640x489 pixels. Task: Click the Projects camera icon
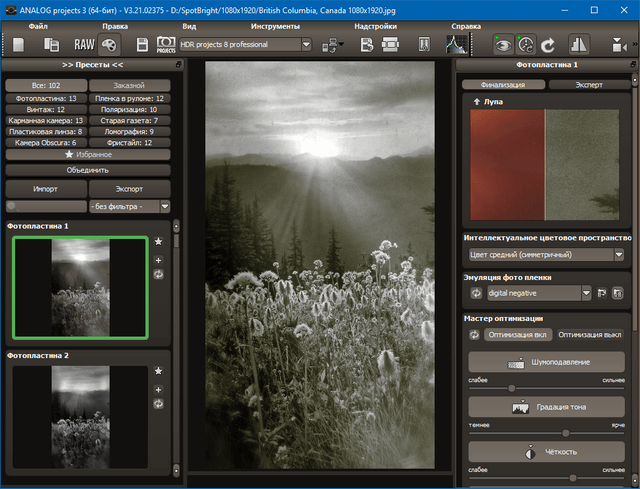[x=166, y=44]
